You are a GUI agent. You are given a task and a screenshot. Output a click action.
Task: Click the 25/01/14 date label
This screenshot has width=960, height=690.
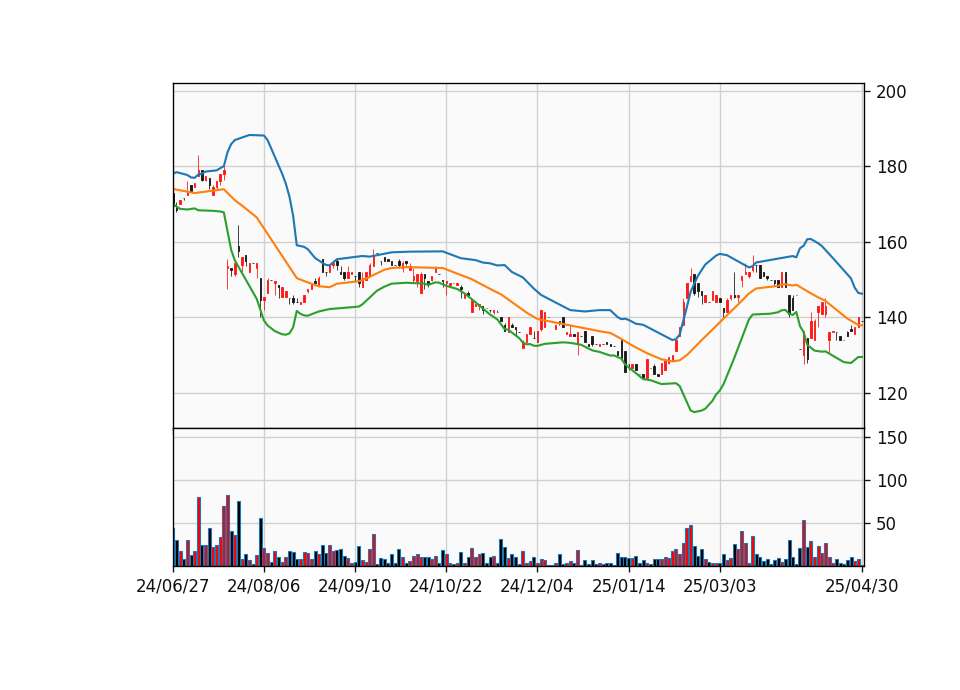tap(629, 587)
